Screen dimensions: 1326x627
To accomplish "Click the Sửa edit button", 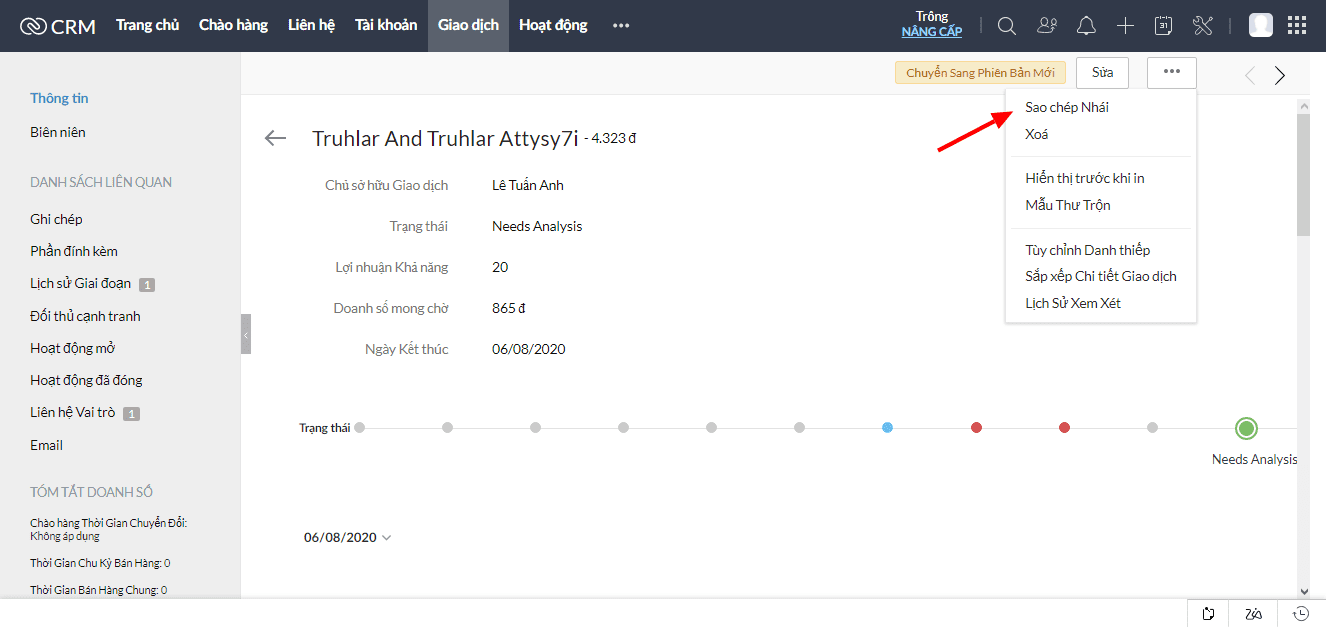I will point(1102,72).
